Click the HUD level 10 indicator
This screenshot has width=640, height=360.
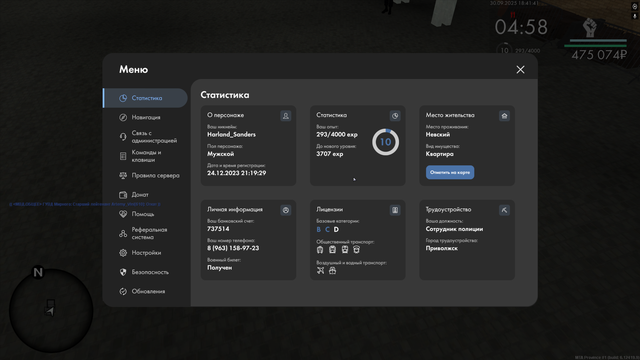click(505, 51)
